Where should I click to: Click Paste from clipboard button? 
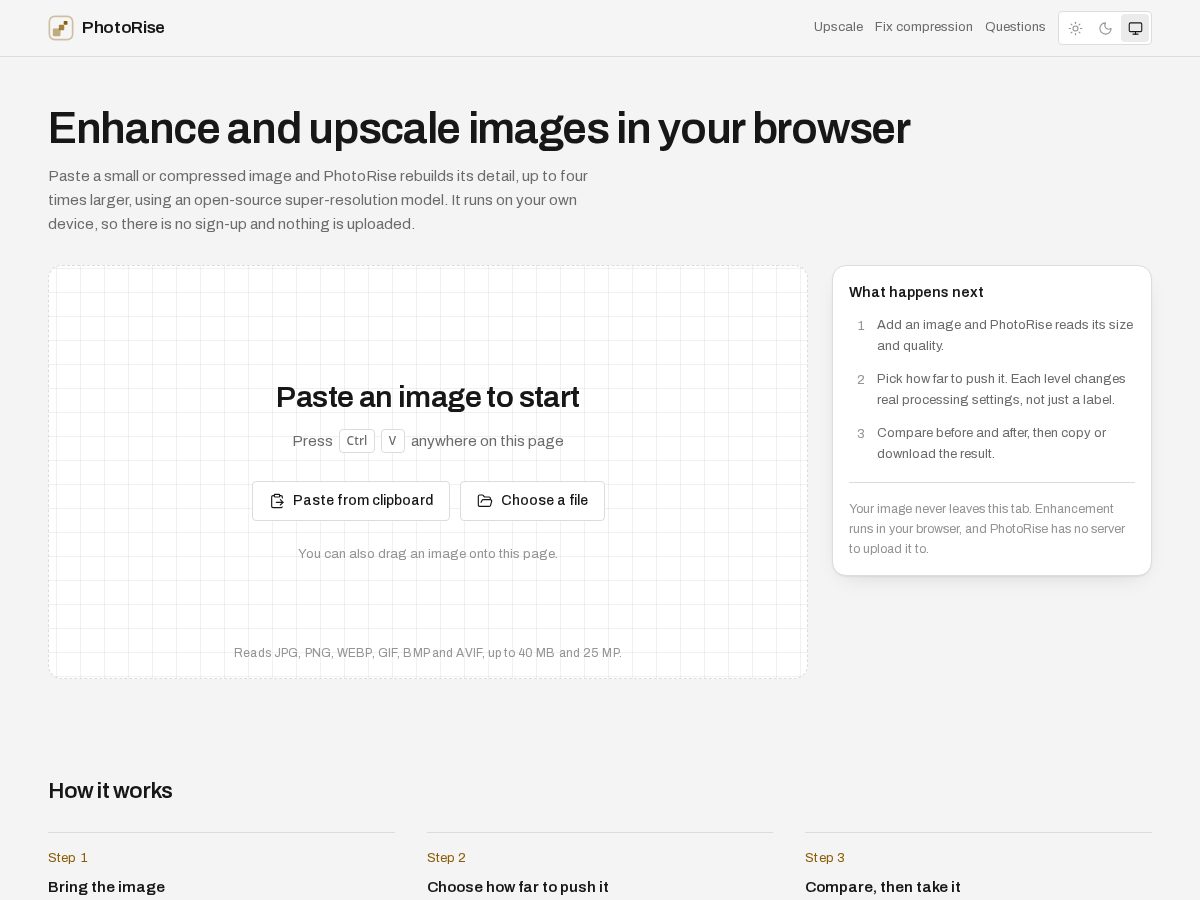[x=351, y=501]
